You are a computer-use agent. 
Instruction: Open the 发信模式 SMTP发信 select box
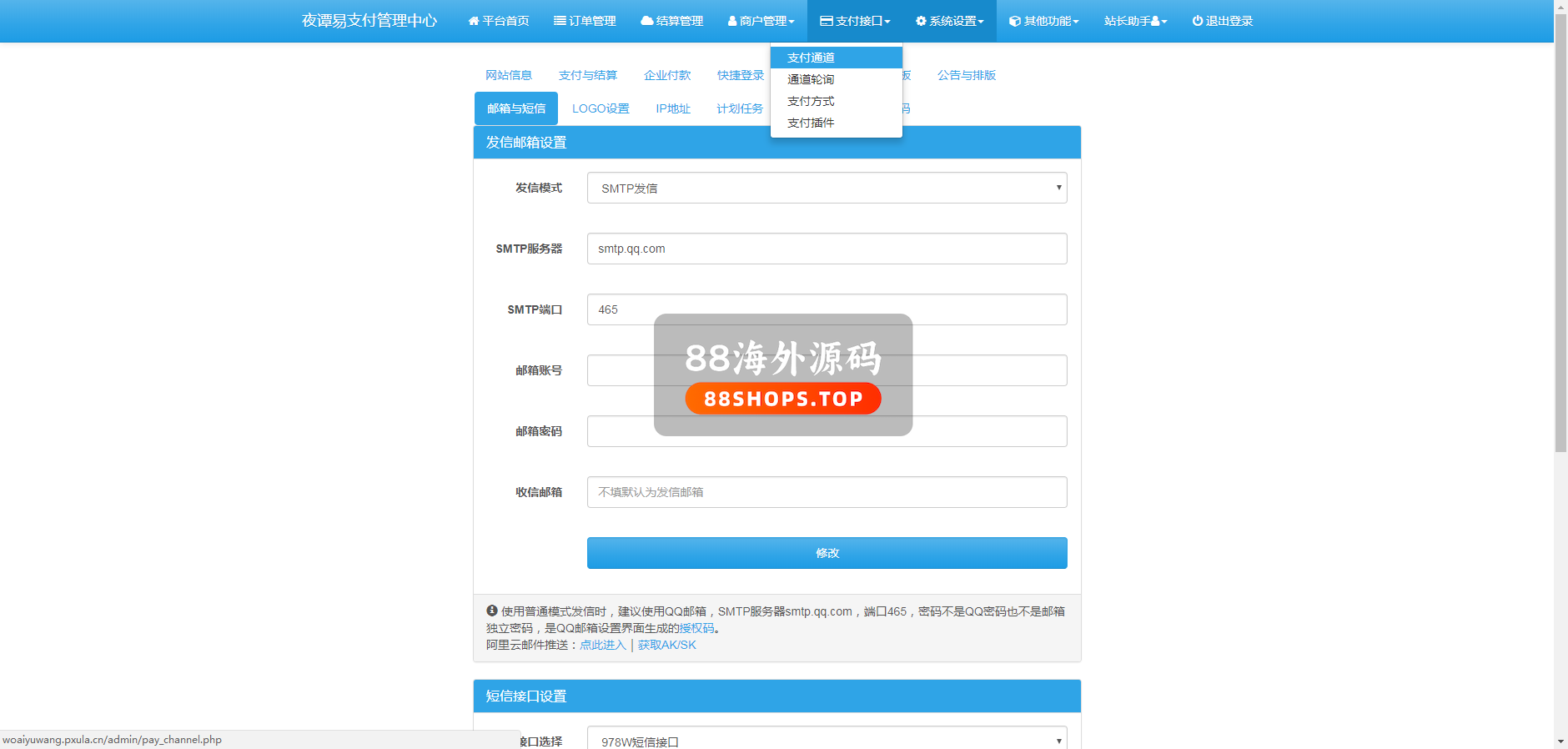point(827,188)
